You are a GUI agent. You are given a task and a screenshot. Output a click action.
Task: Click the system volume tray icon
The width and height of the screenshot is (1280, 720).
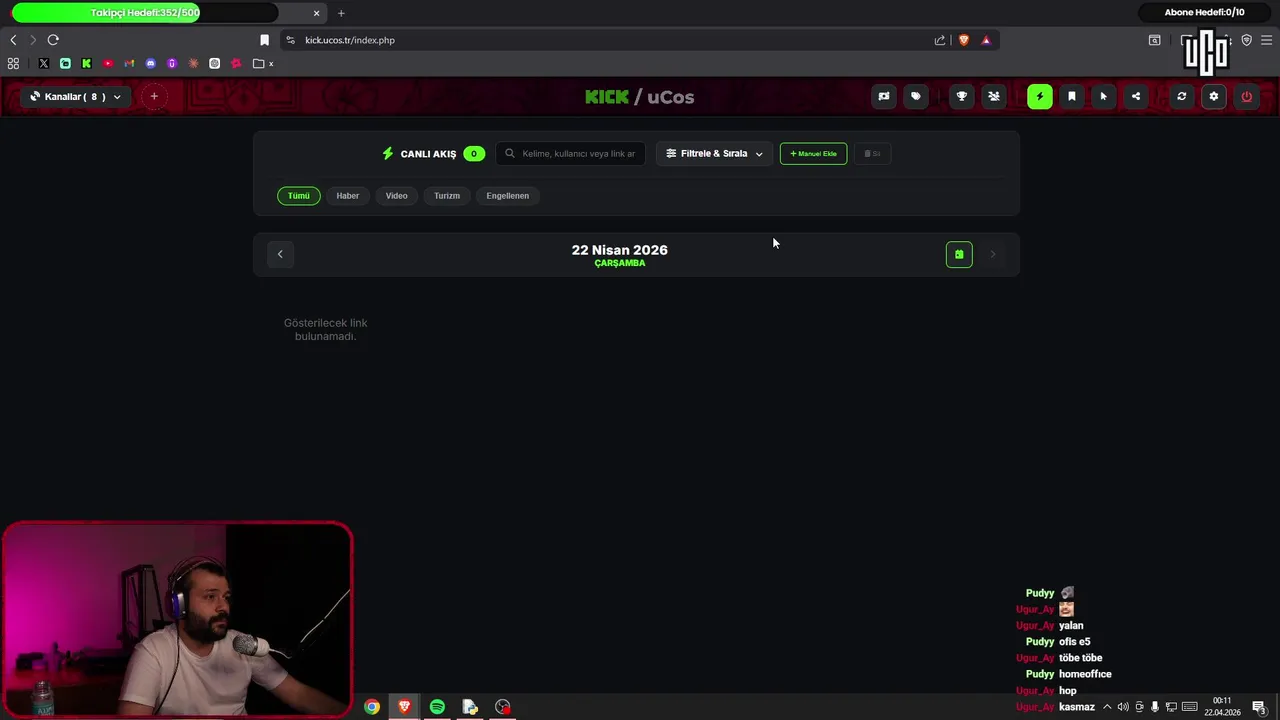[x=1123, y=707]
